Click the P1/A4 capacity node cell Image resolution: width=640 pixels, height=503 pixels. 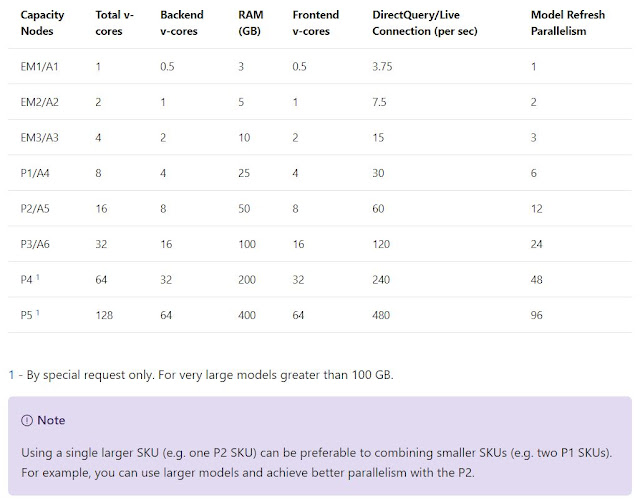(x=35, y=173)
